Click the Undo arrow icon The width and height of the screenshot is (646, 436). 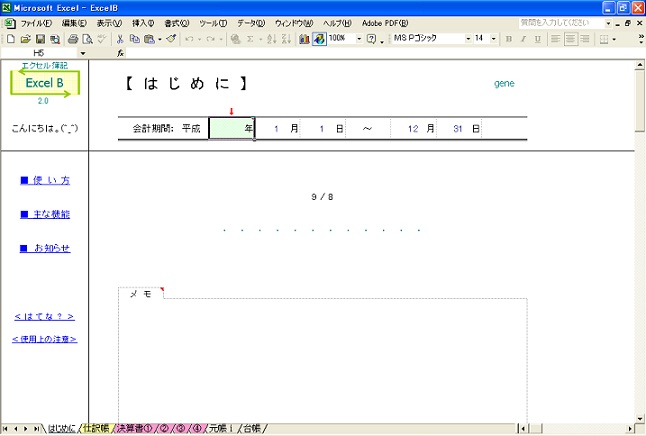[190, 39]
